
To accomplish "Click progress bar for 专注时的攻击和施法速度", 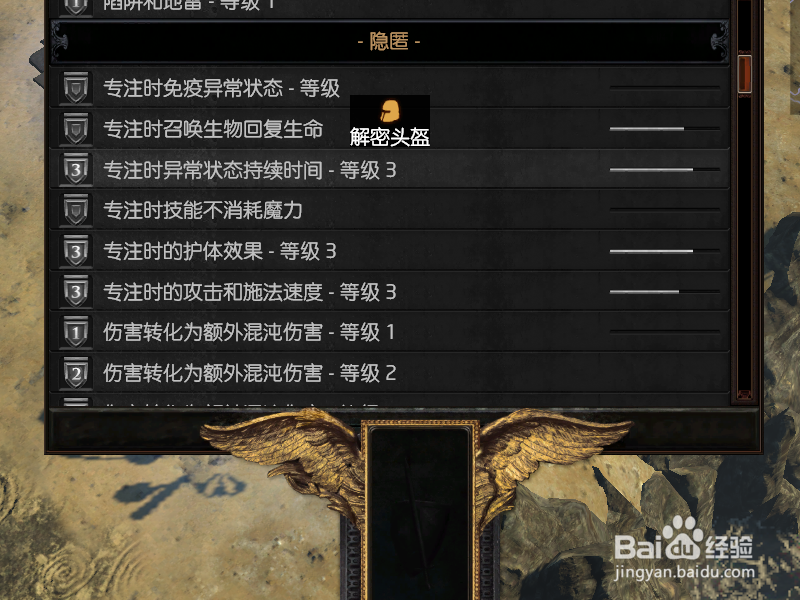I will pyautogui.click(x=665, y=292).
